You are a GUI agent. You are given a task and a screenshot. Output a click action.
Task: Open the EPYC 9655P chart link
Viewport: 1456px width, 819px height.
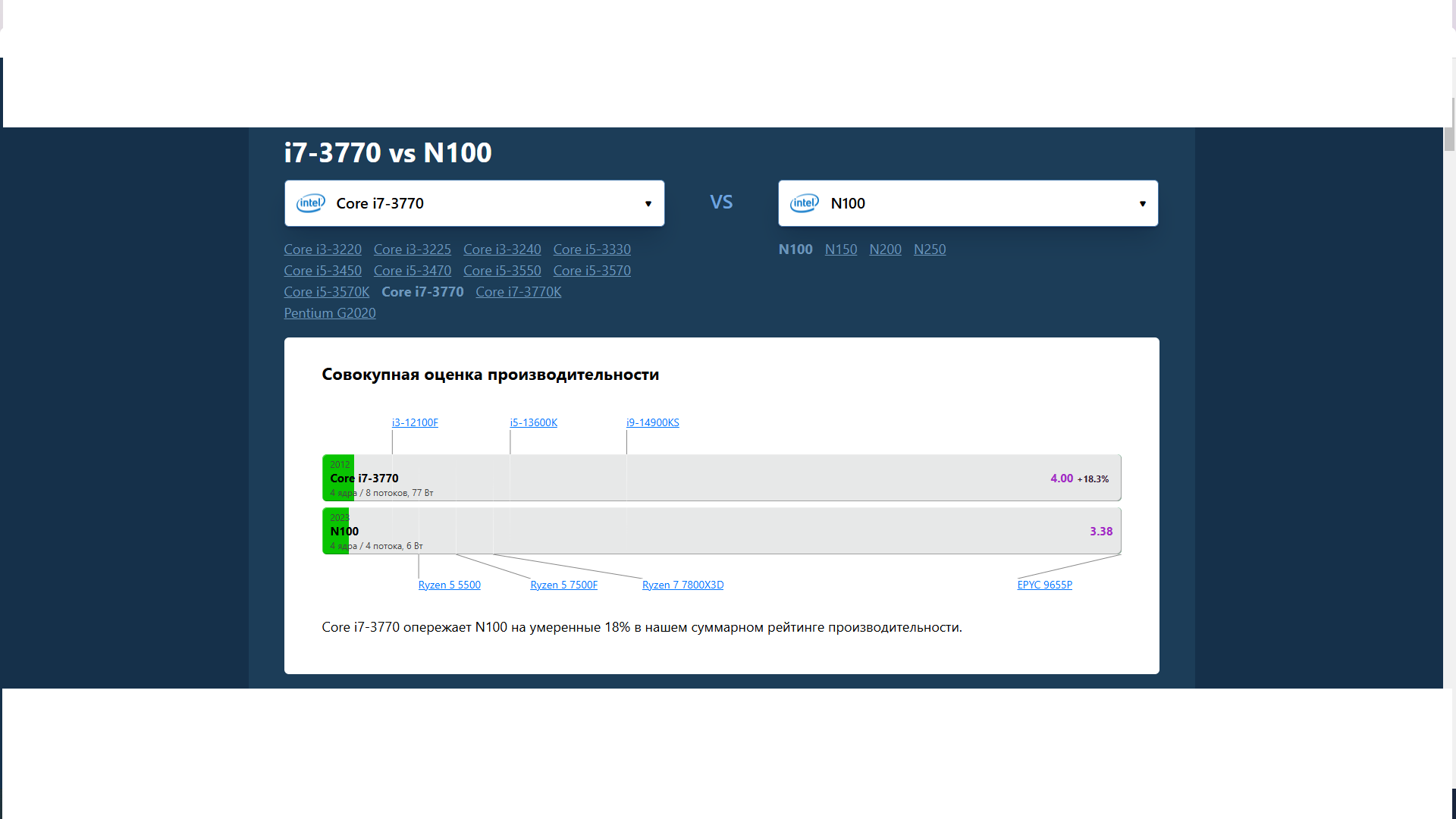(x=1045, y=585)
